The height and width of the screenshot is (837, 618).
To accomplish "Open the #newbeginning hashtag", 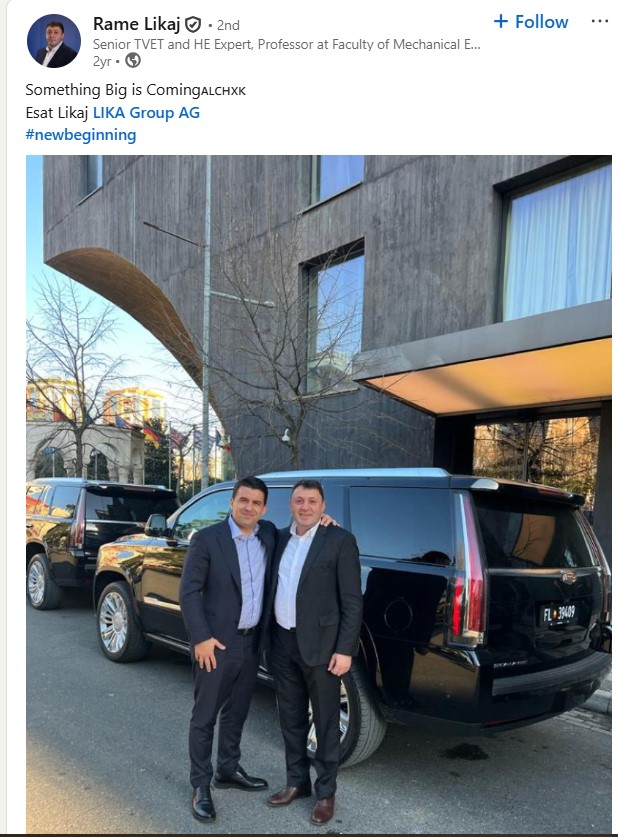I will [x=81, y=135].
